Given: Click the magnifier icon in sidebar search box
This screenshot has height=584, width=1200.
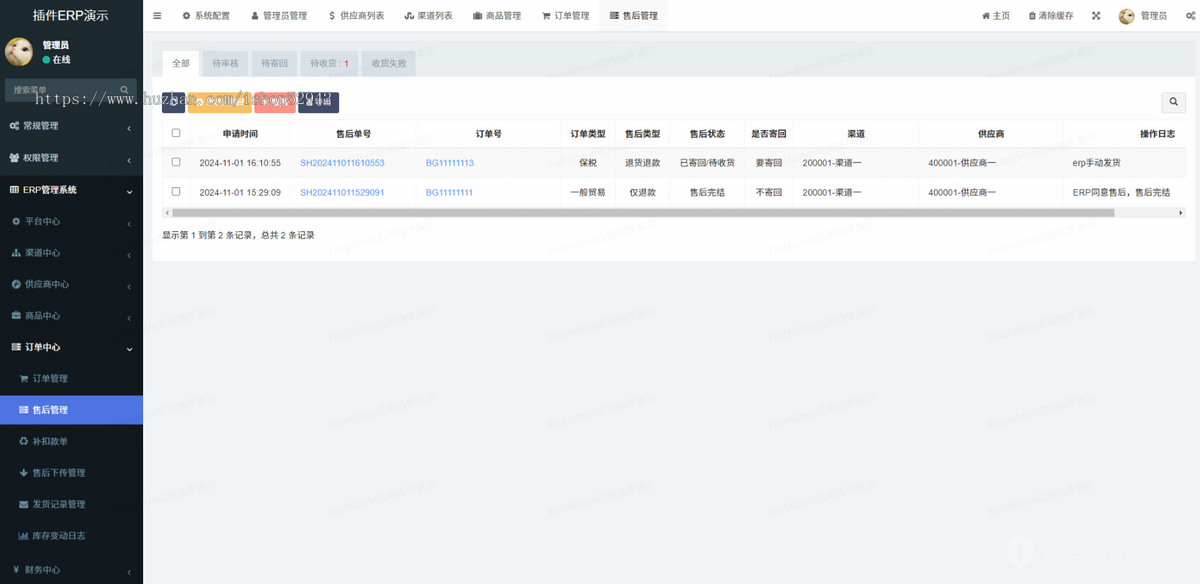Looking at the screenshot, I should coord(124,90).
